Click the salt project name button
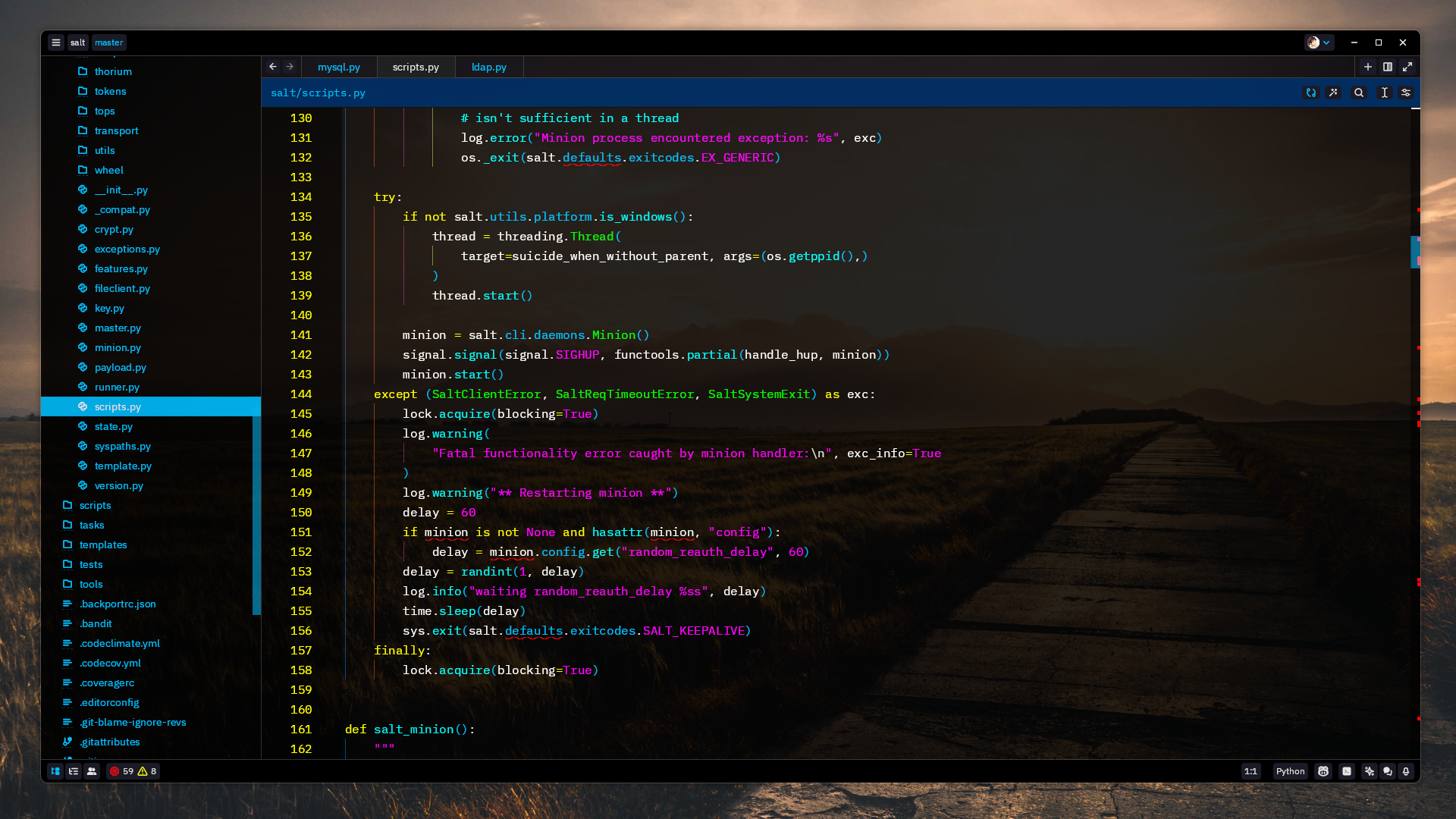 pyautogui.click(x=78, y=42)
